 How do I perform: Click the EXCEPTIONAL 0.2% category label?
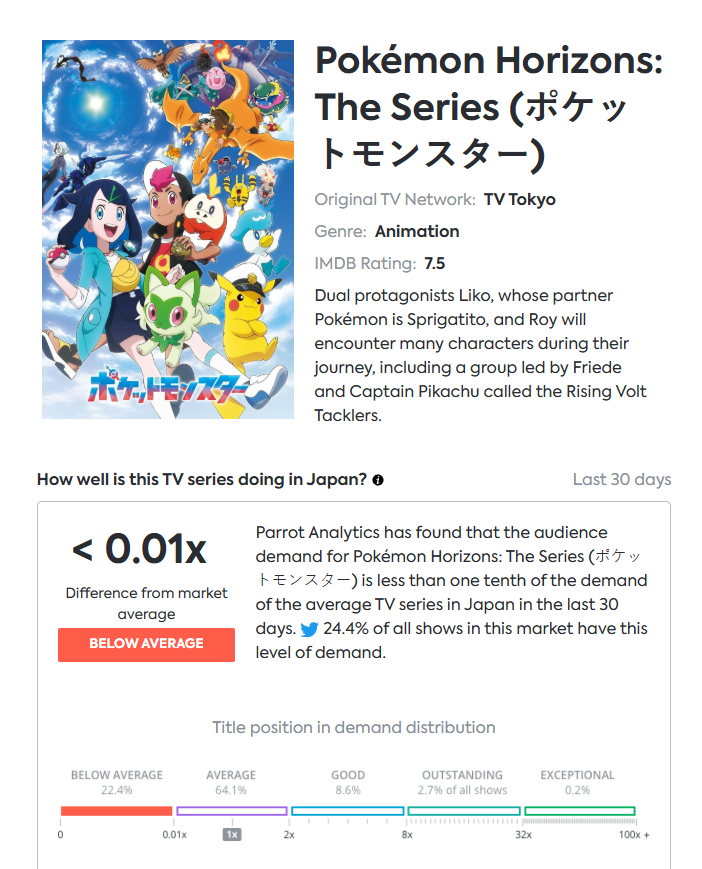(x=577, y=783)
